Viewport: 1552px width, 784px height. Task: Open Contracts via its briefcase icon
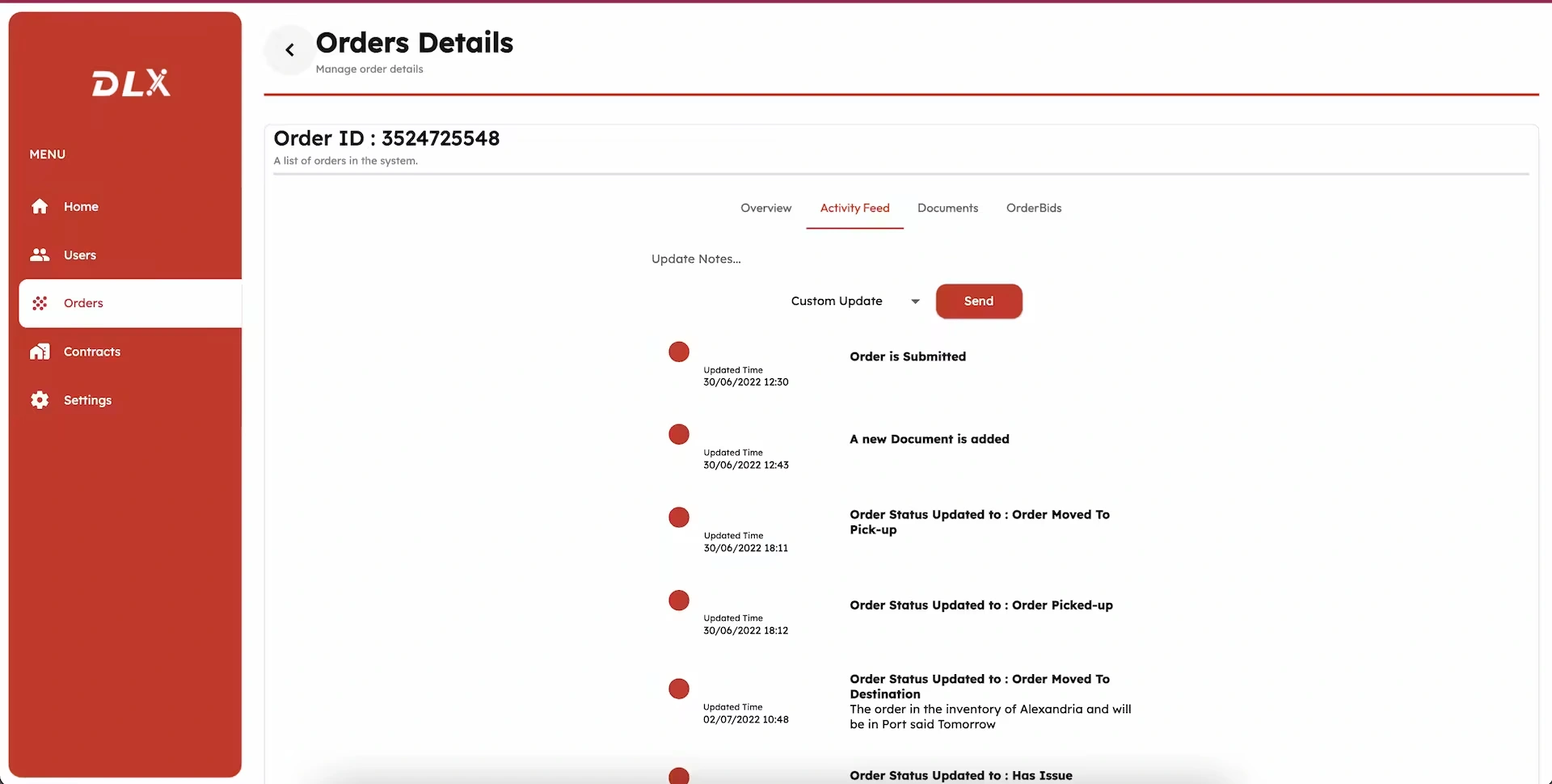coord(40,352)
